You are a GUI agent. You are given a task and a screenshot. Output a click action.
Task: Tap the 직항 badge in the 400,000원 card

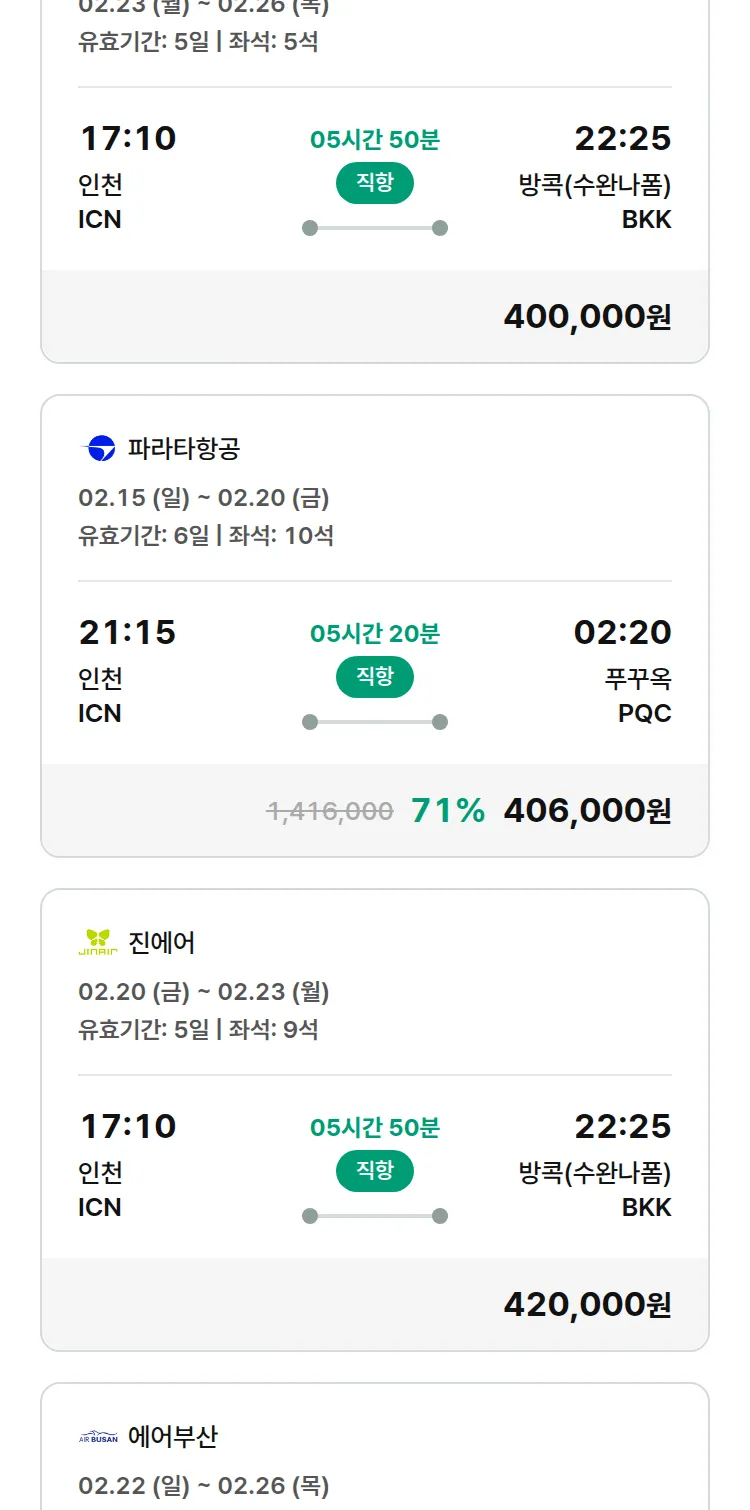[375, 183]
